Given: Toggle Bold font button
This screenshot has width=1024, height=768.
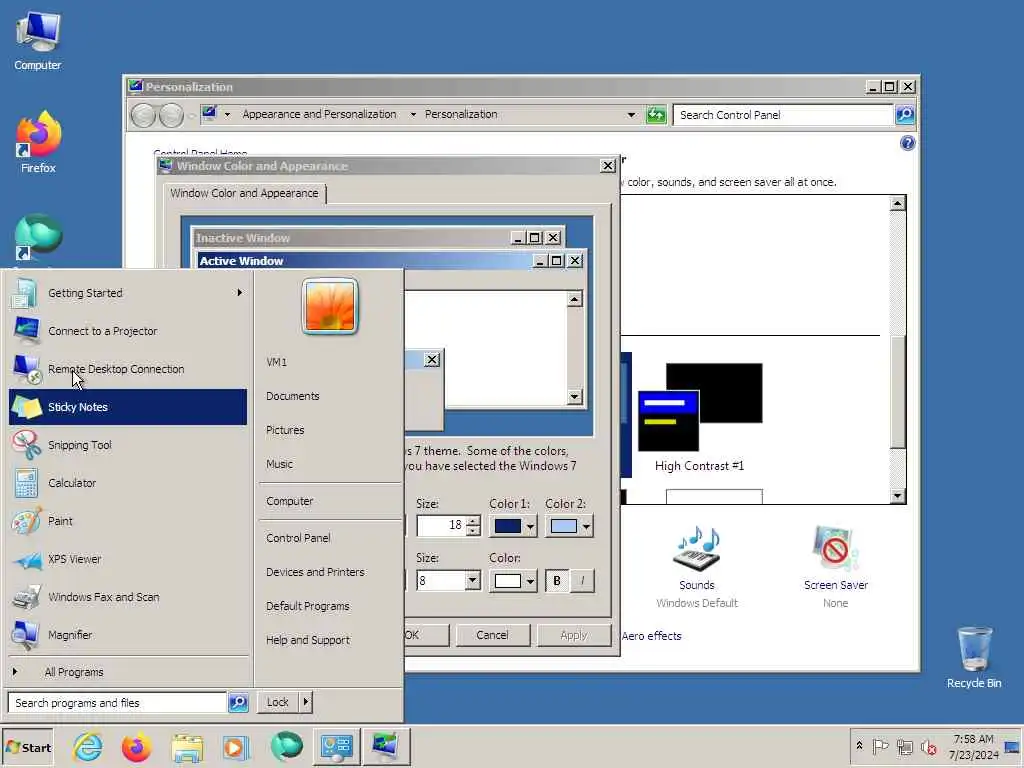Looking at the screenshot, I should tap(556, 581).
